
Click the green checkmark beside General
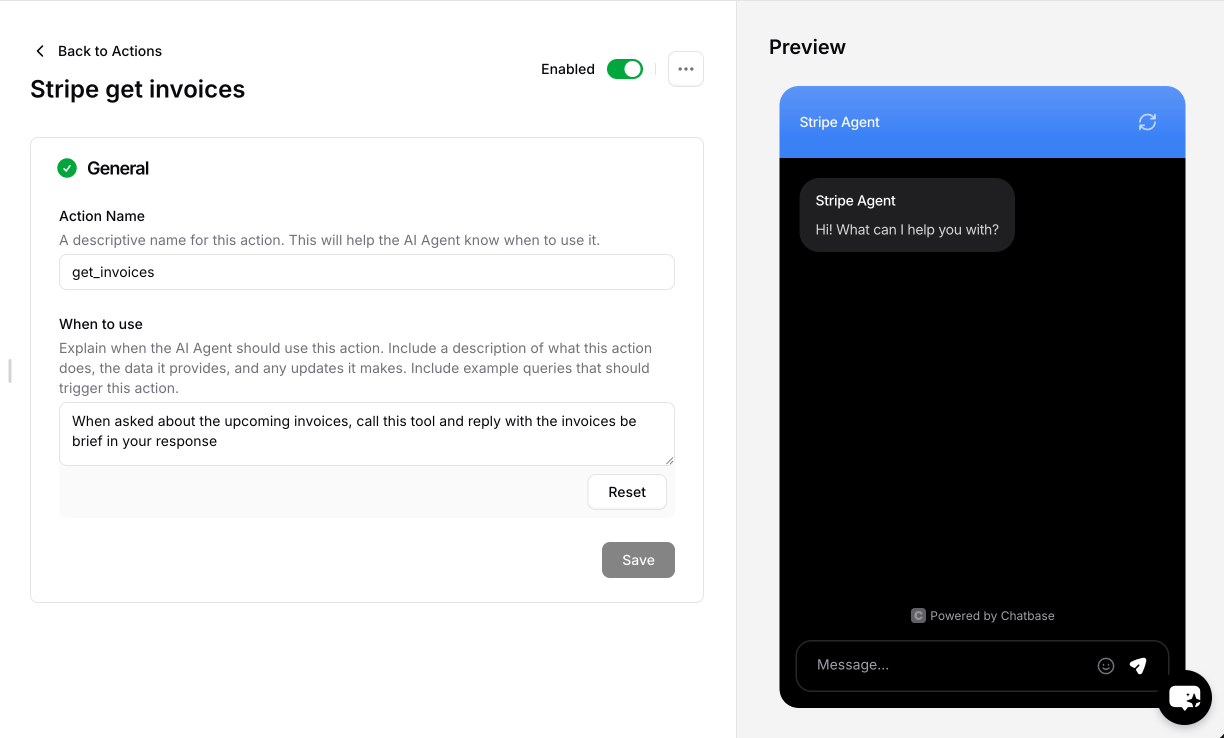tap(67, 168)
